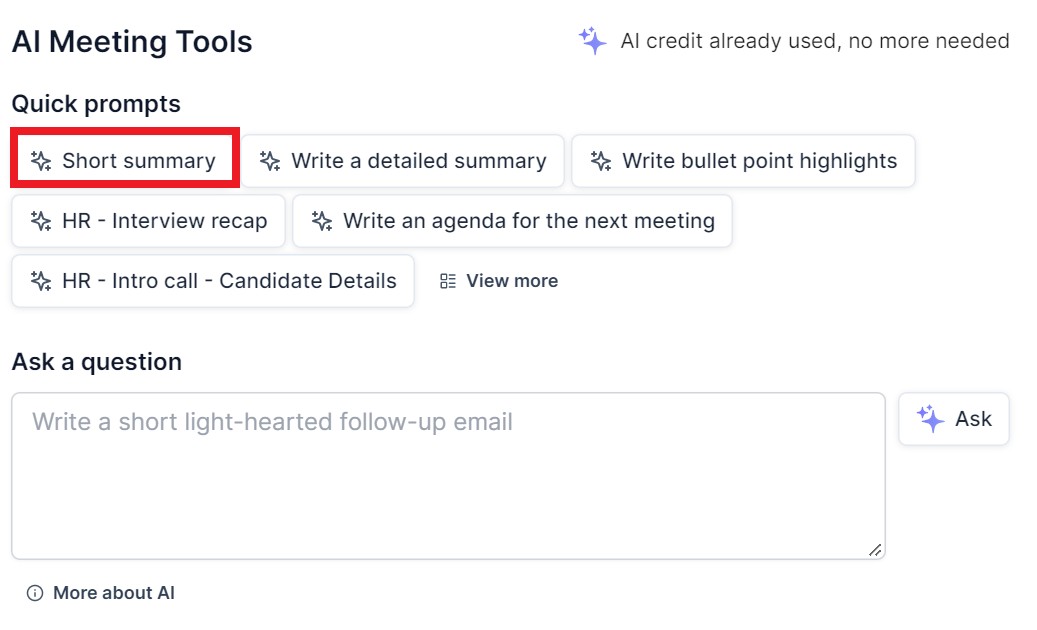Click the sparkle icon on Write bullet point highlights

pyautogui.click(x=600, y=160)
